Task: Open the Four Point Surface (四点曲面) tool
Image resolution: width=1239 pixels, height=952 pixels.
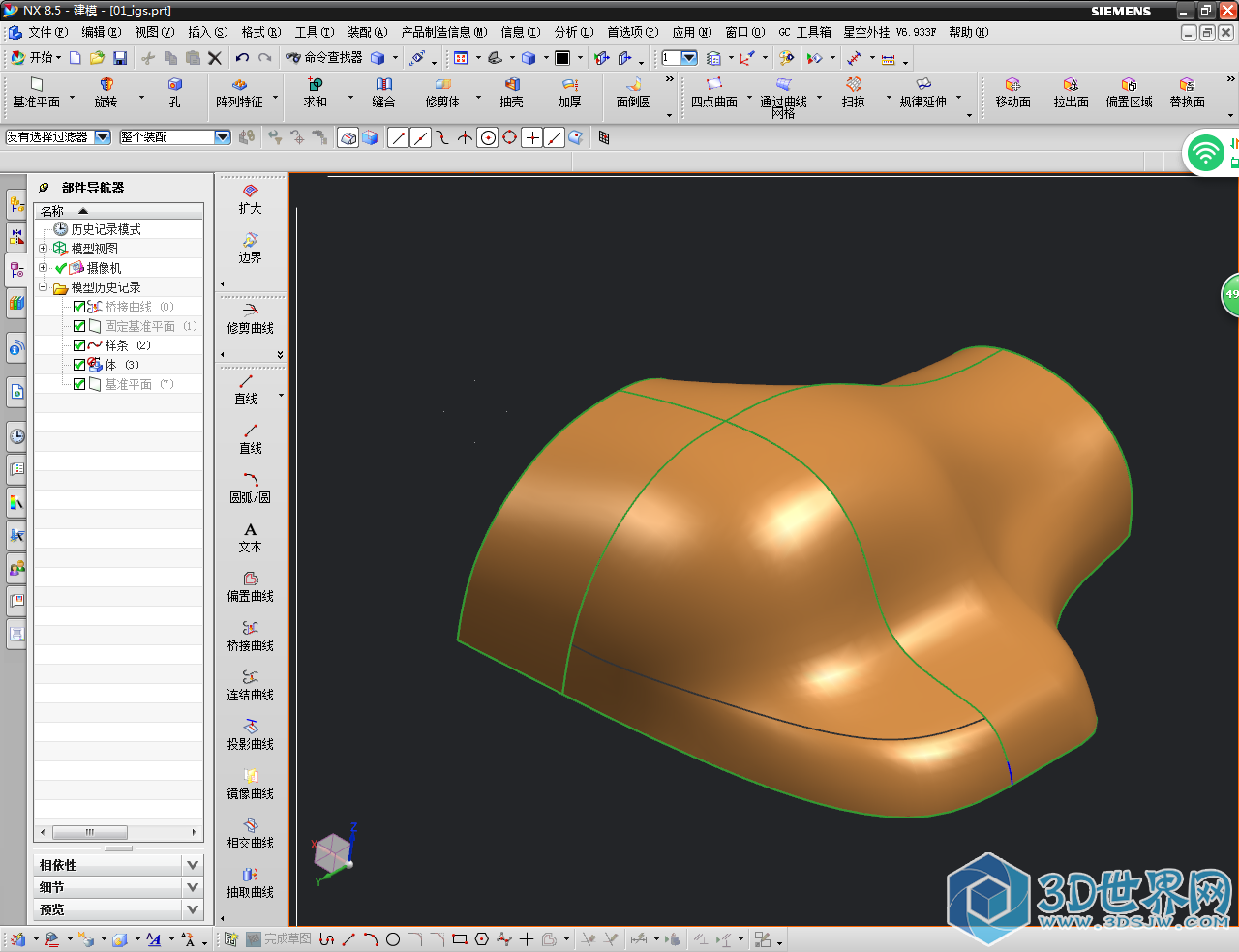Action: (x=714, y=93)
